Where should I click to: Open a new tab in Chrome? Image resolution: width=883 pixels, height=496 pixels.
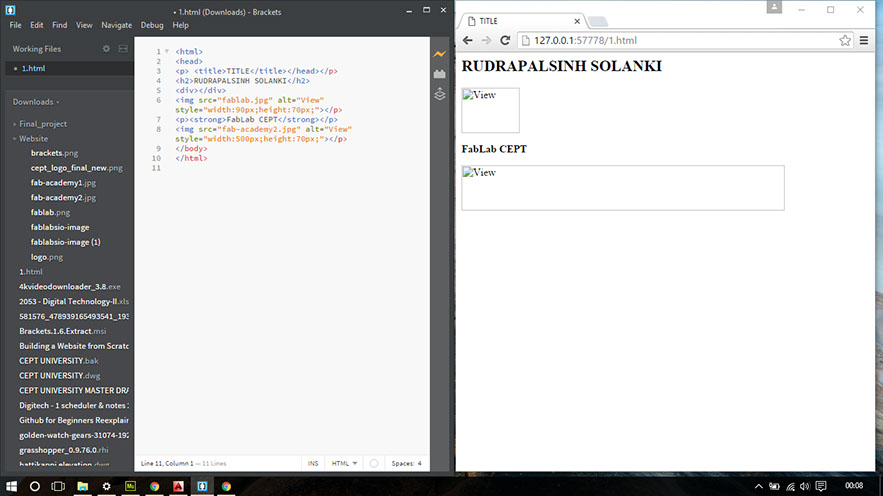tap(598, 22)
